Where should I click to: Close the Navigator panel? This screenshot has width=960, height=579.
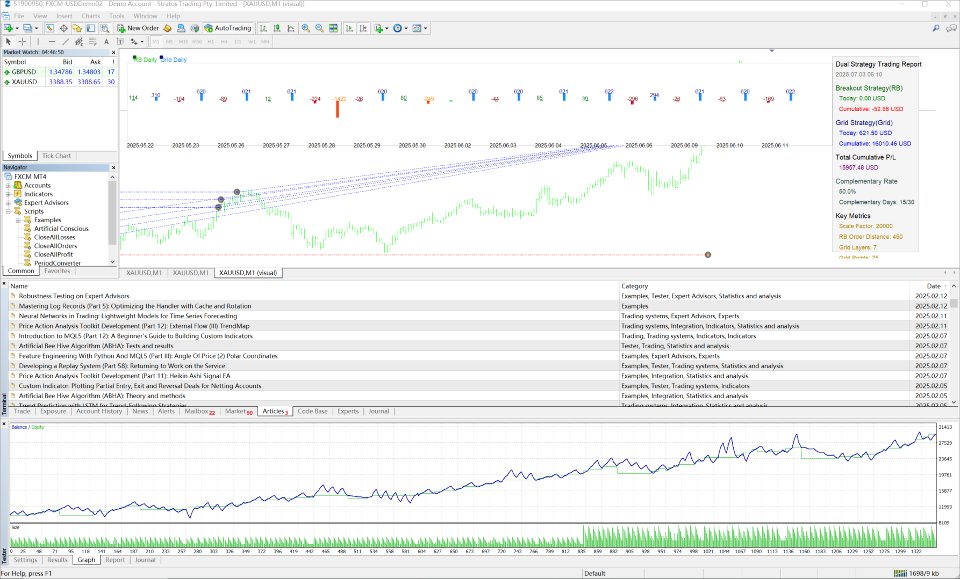(x=114, y=167)
